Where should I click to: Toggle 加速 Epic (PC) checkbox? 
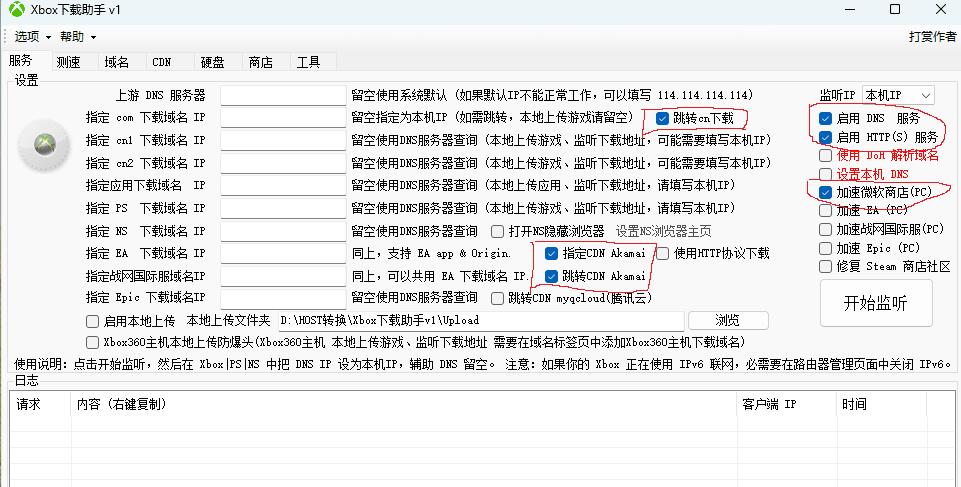(826, 248)
